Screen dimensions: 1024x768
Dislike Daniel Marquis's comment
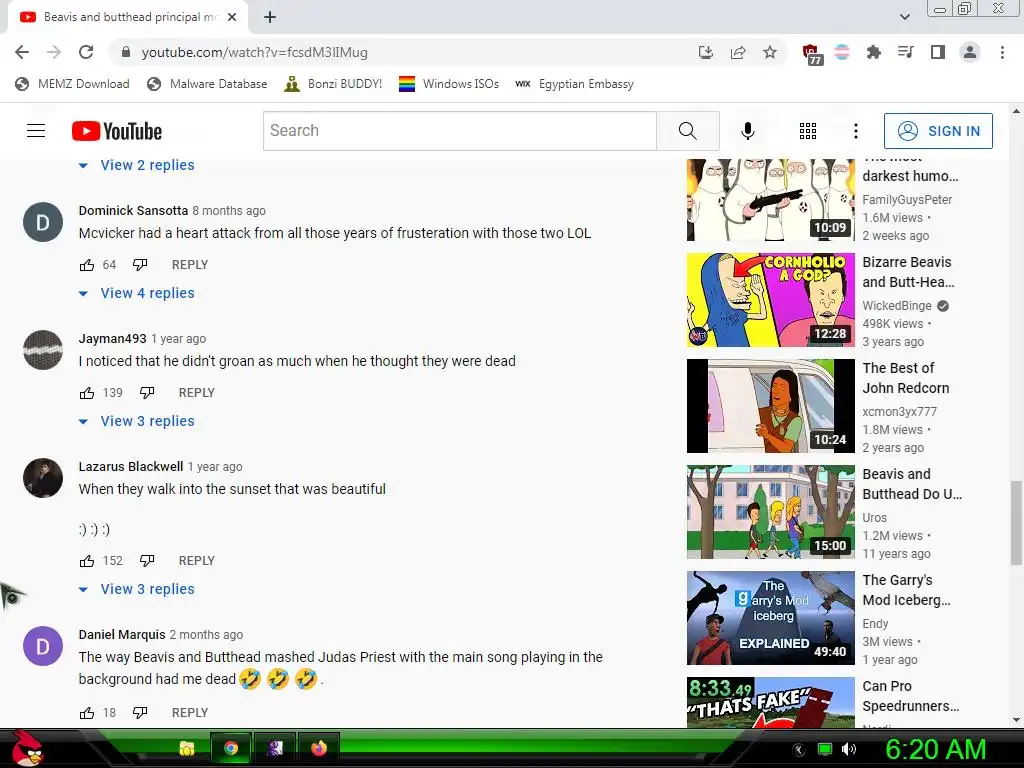coord(140,712)
